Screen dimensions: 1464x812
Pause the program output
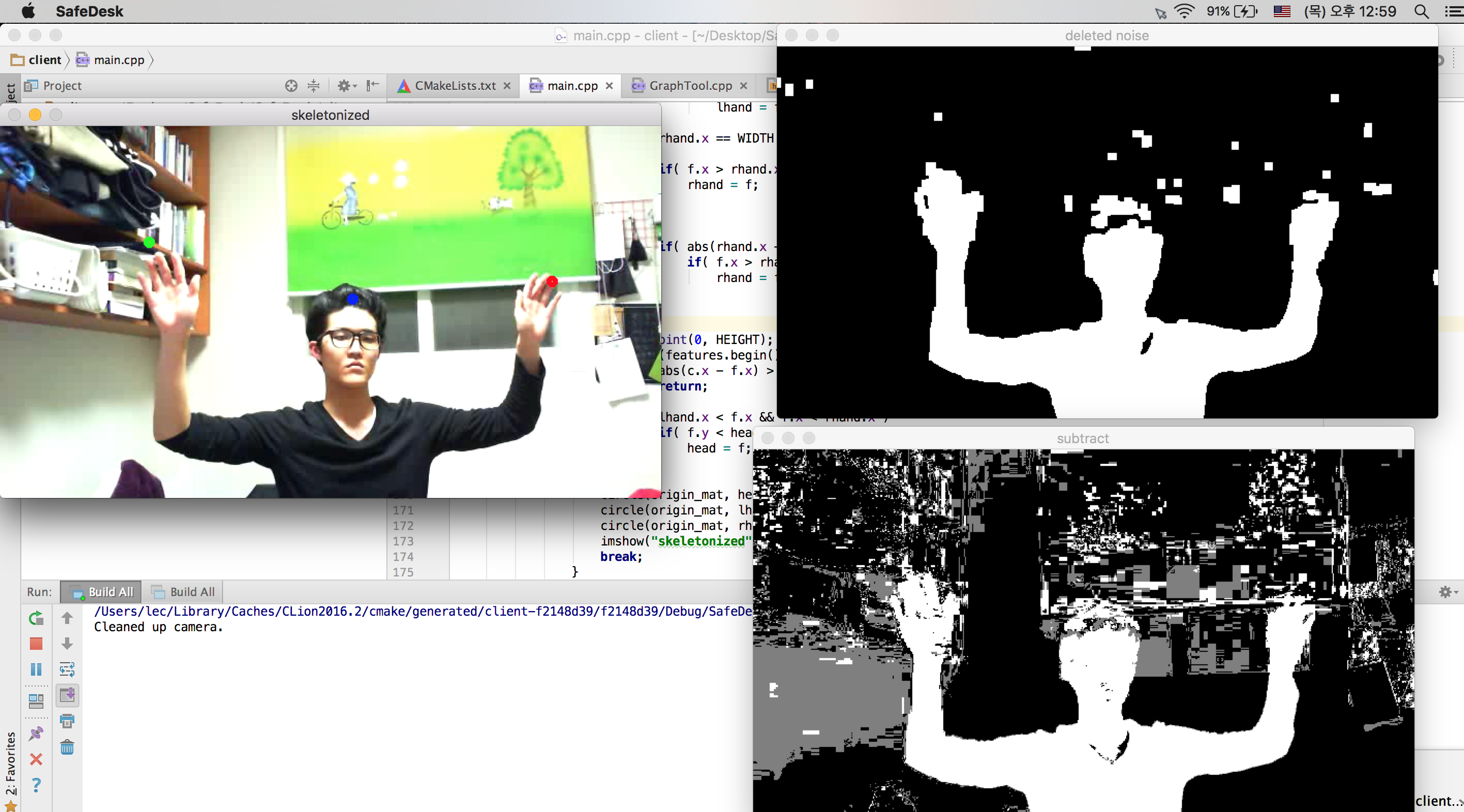(36, 669)
